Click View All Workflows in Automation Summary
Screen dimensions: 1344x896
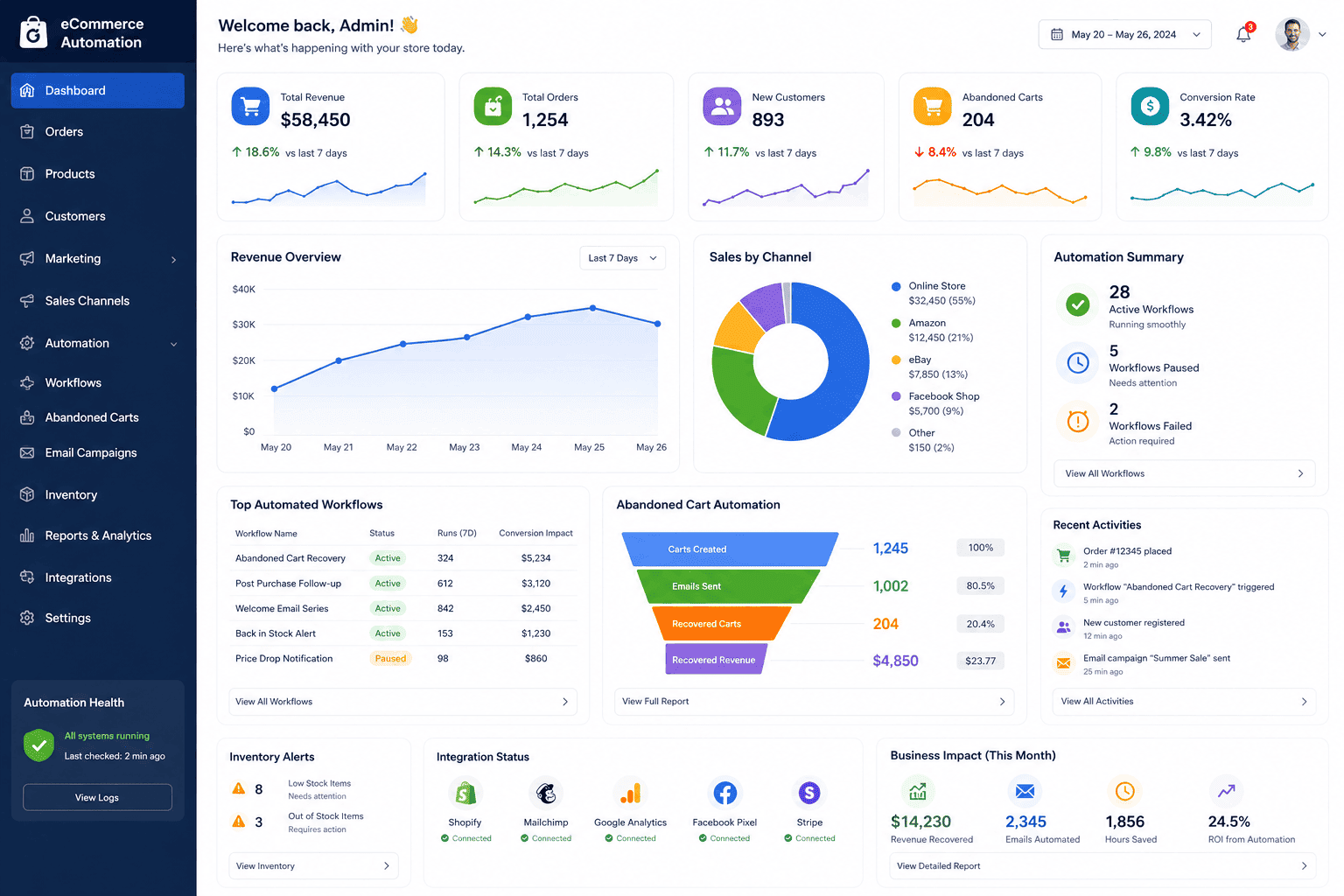(1185, 473)
